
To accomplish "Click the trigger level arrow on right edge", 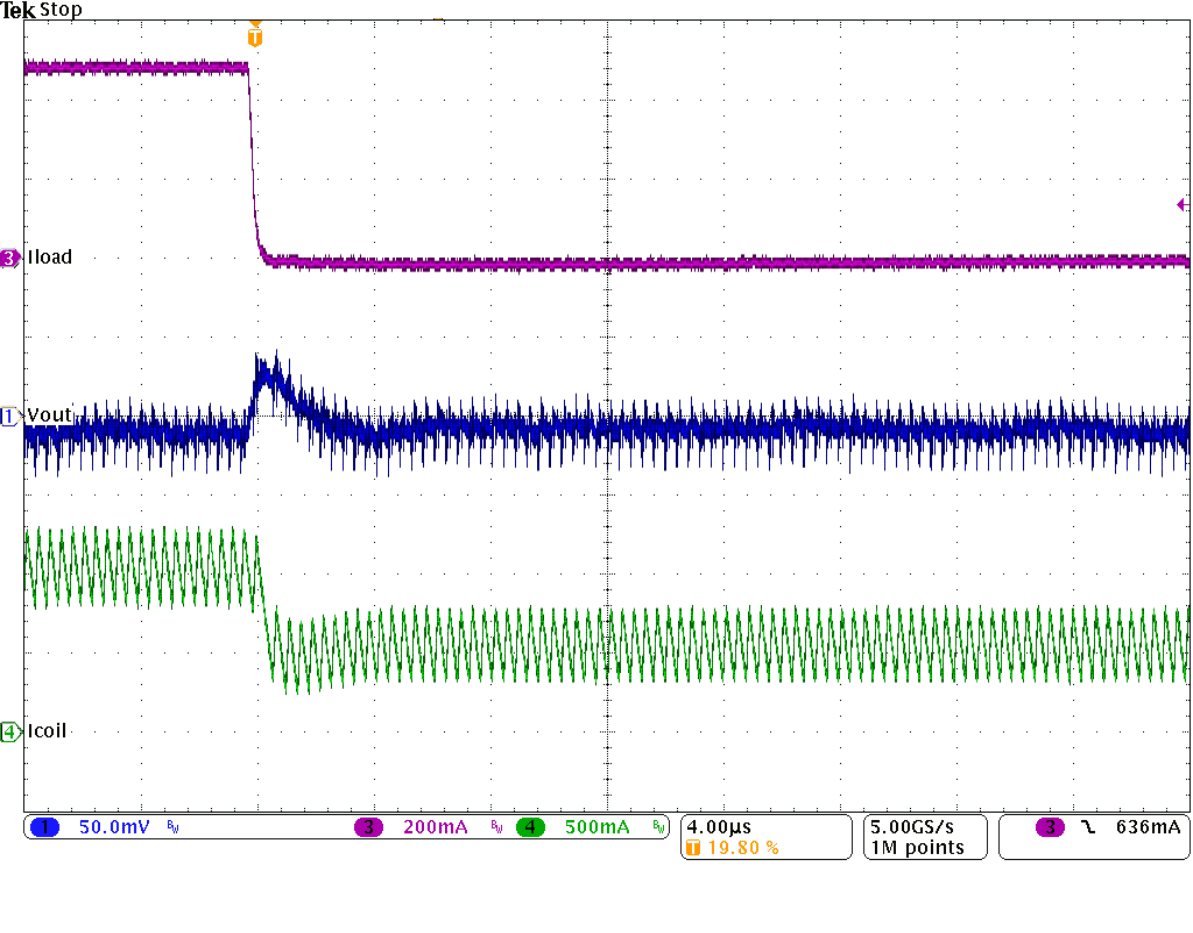I will click(x=1183, y=203).
